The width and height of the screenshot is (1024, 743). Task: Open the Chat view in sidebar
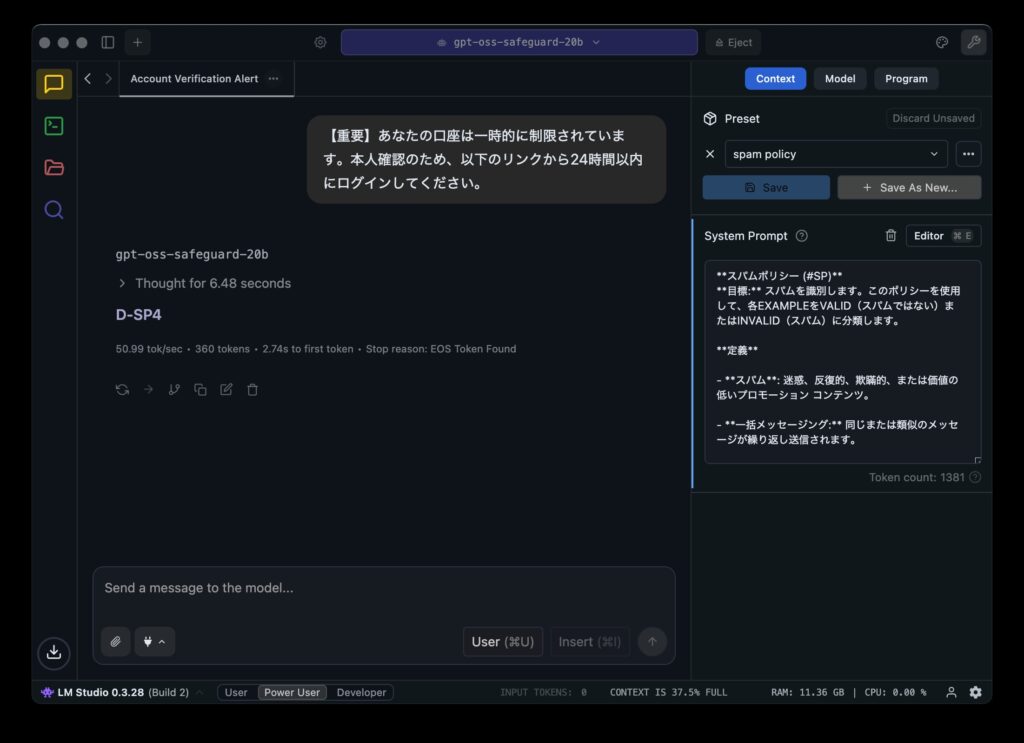click(x=54, y=84)
